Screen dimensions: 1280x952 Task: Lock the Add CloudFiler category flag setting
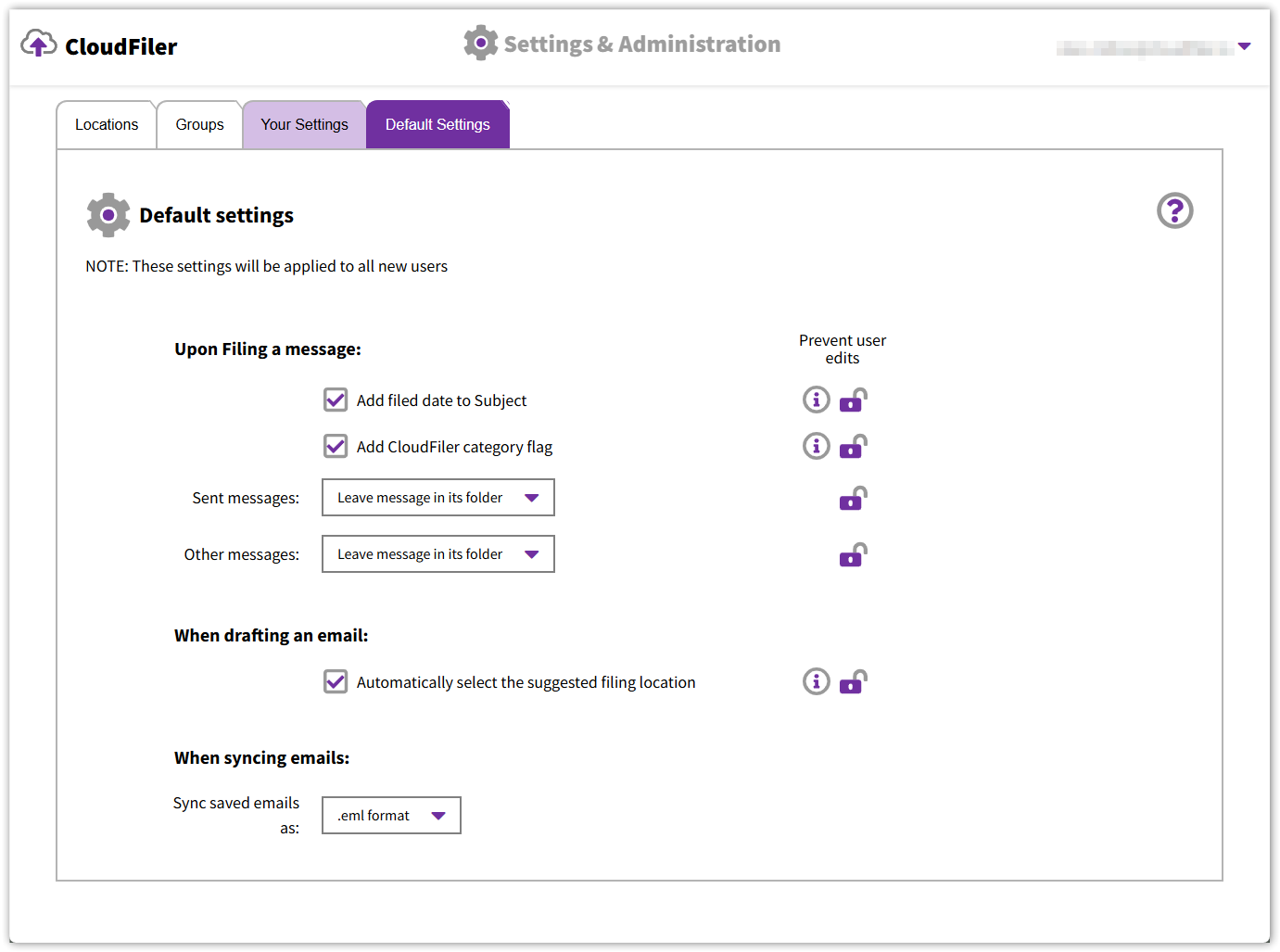[x=853, y=447]
